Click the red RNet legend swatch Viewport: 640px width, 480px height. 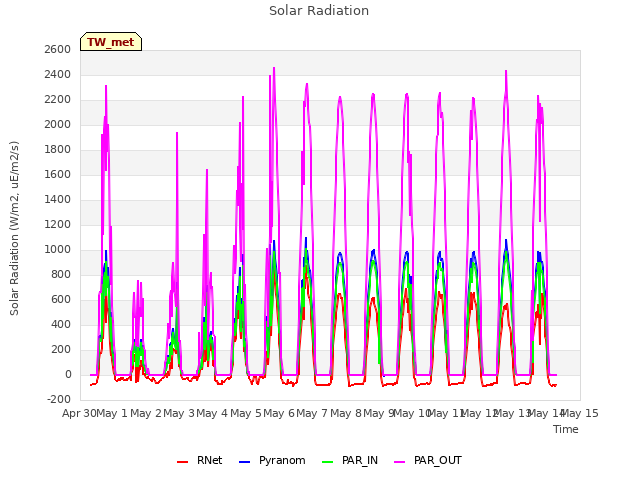coord(182,462)
